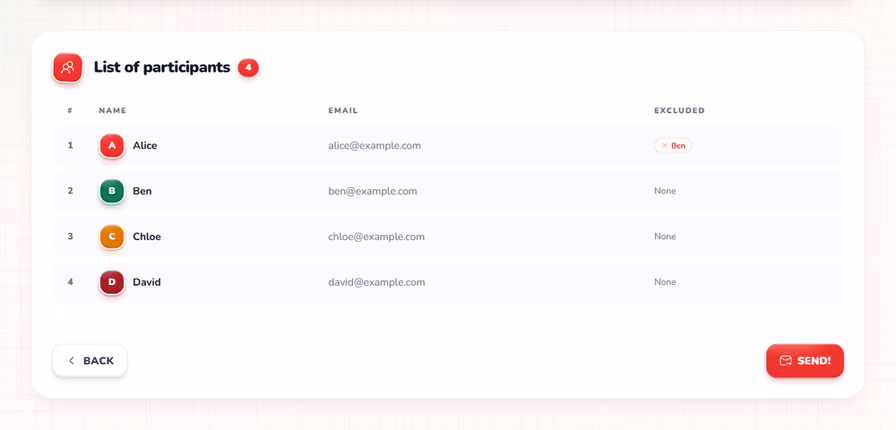Click row number 1 for Alice
The image size is (896, 430).
[70, 145]
